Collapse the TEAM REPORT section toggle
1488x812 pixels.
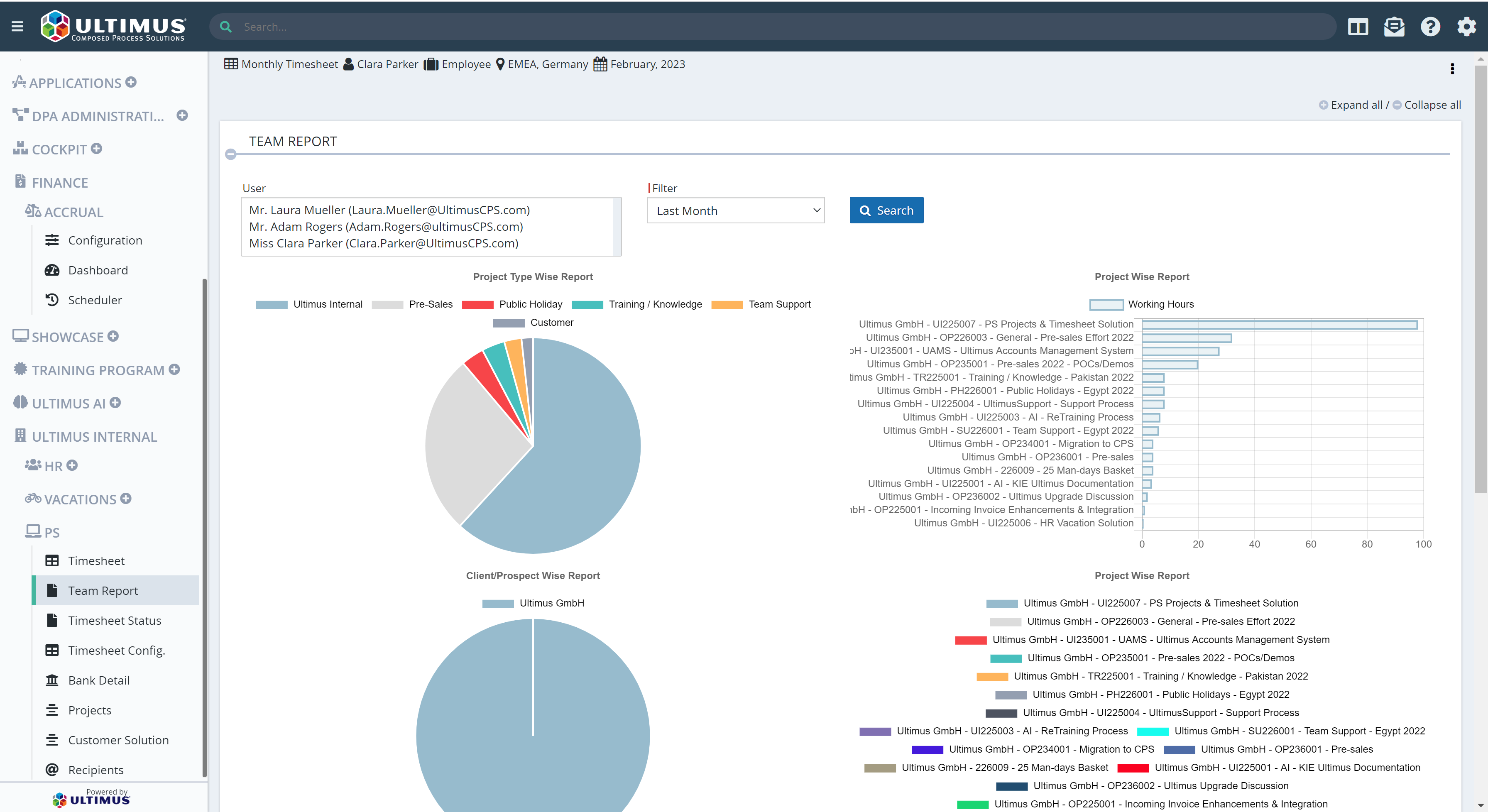click(x=231, y=154)
